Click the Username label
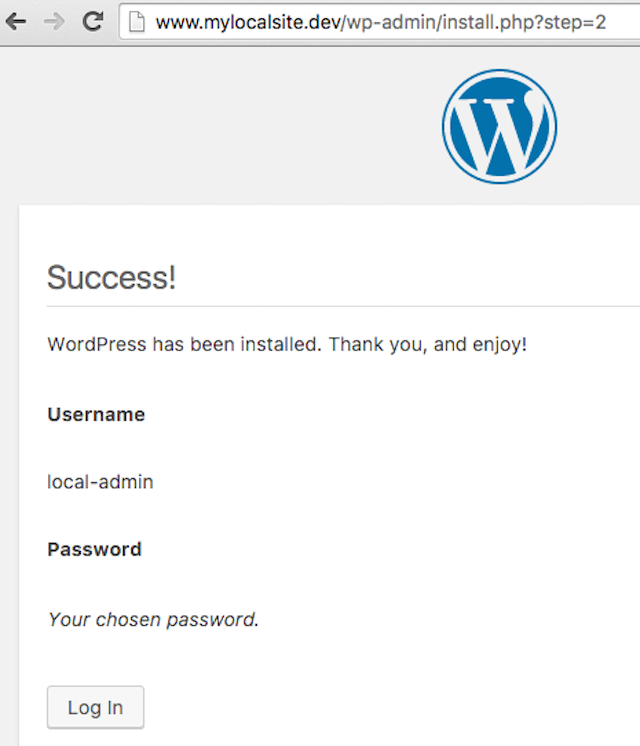640x746 pixels. point(96,414)
